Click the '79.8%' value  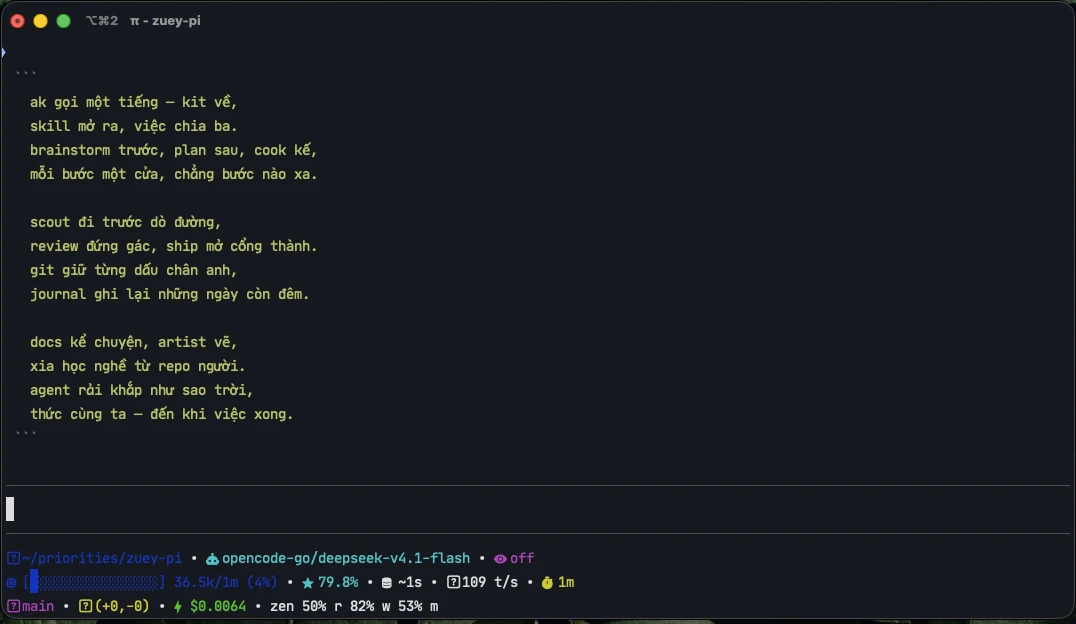(338, 582)
